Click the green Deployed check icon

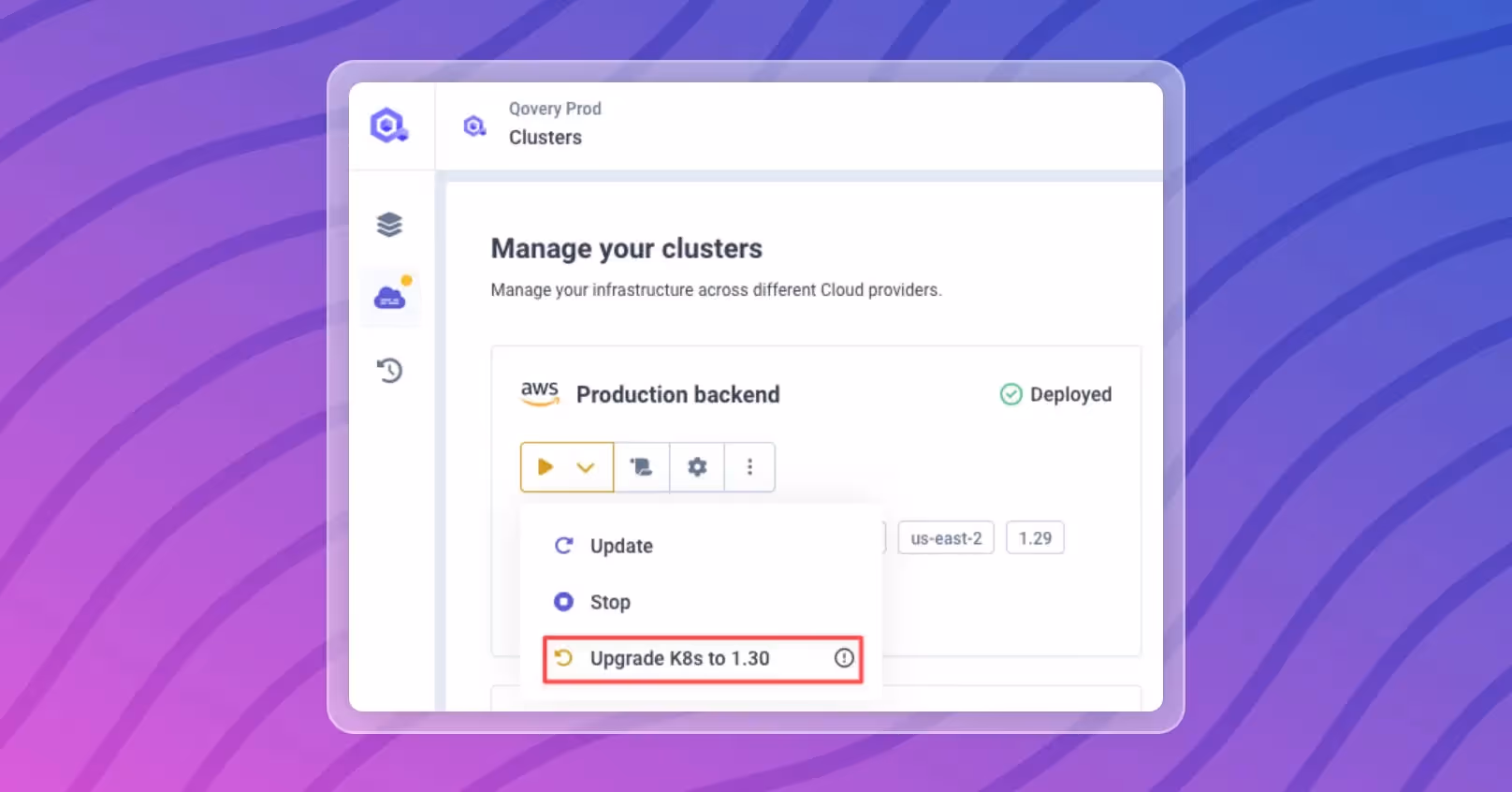1011,394
